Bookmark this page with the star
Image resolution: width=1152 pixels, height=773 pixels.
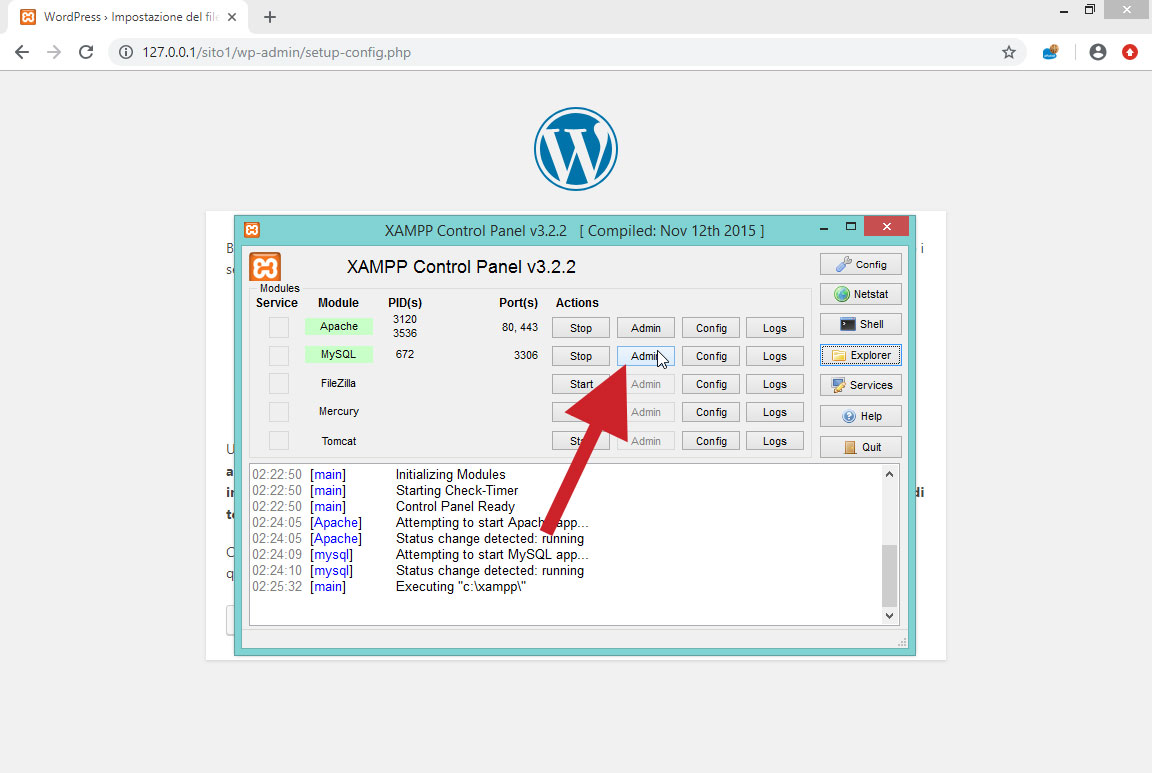tap(1009, 52)
